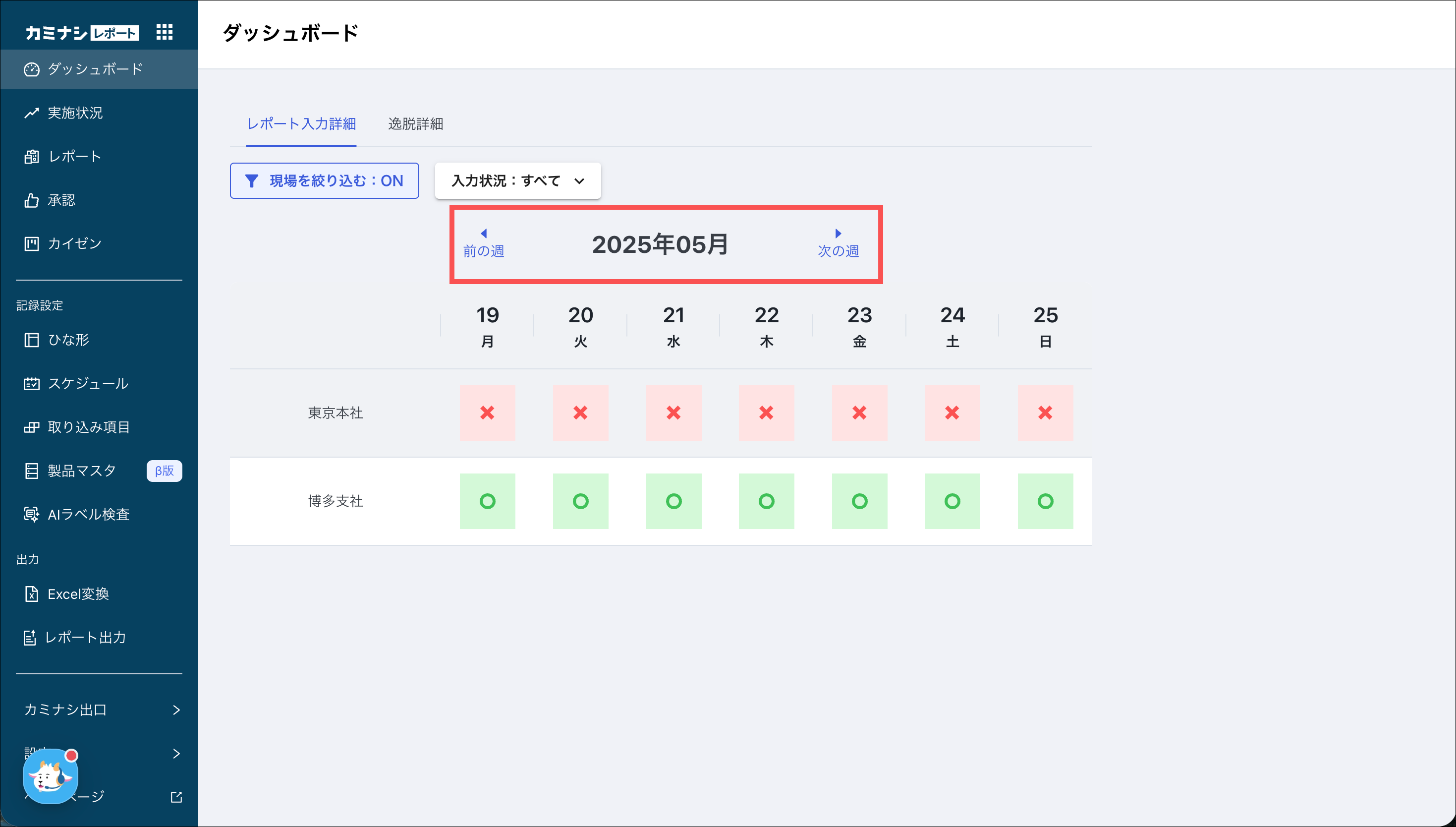Click Excel変換 file icon
1456x827 pixels.
point(32,593)
